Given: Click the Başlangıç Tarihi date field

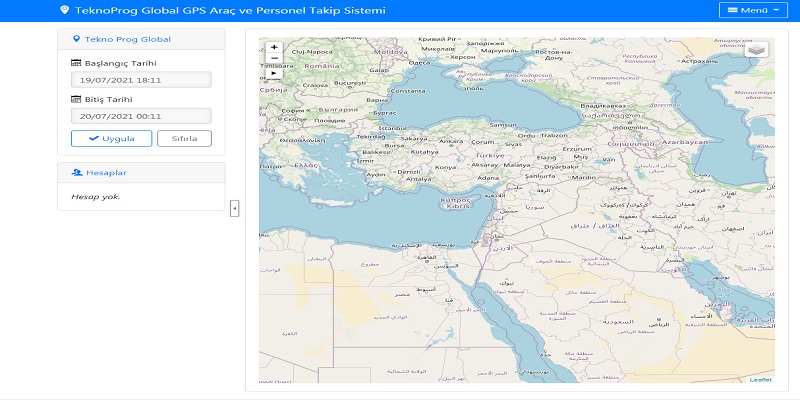Looking at the screenshot, I should tap(141, 80).
